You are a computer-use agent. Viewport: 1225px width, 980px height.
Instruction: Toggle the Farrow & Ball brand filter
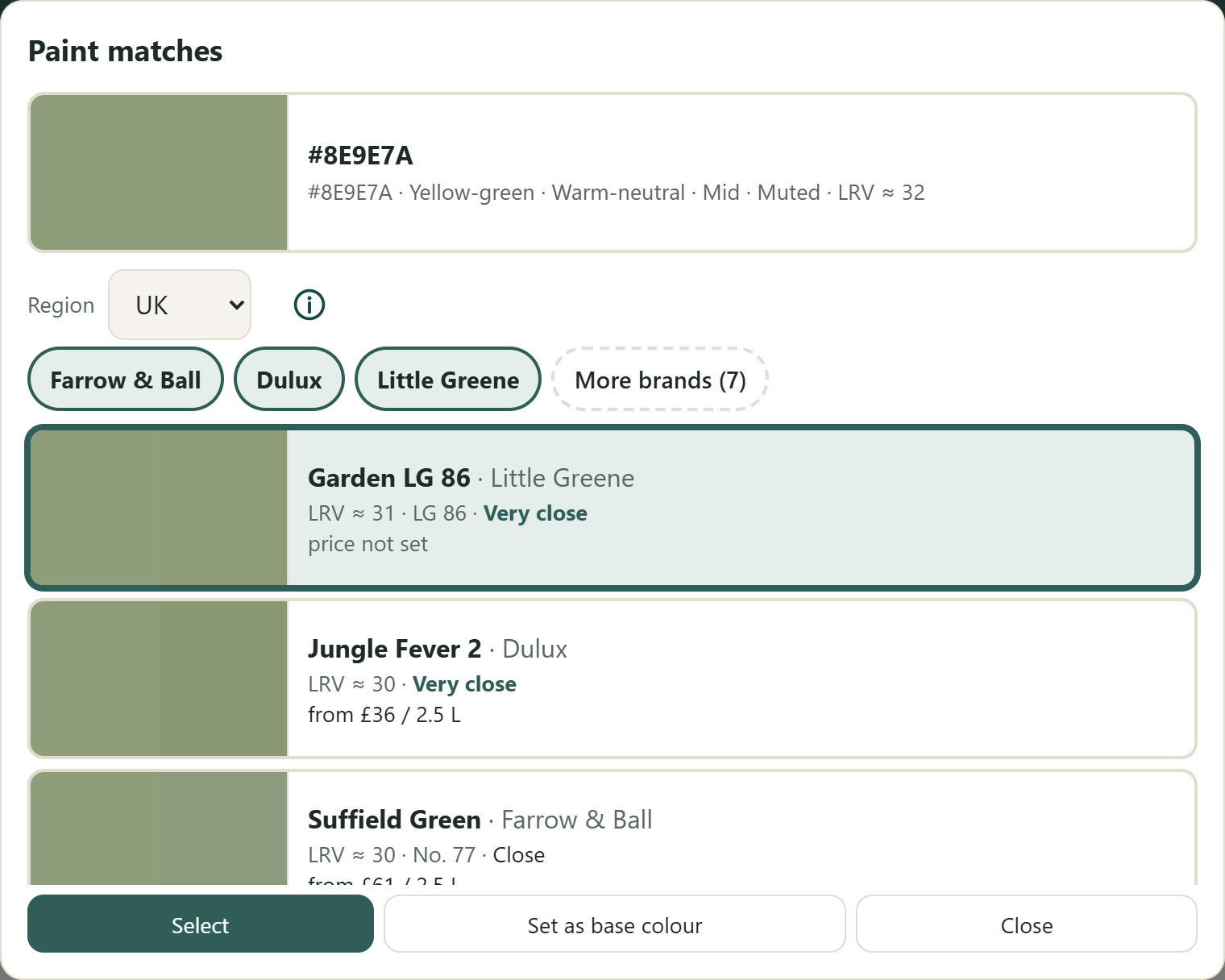coord(126,380)
